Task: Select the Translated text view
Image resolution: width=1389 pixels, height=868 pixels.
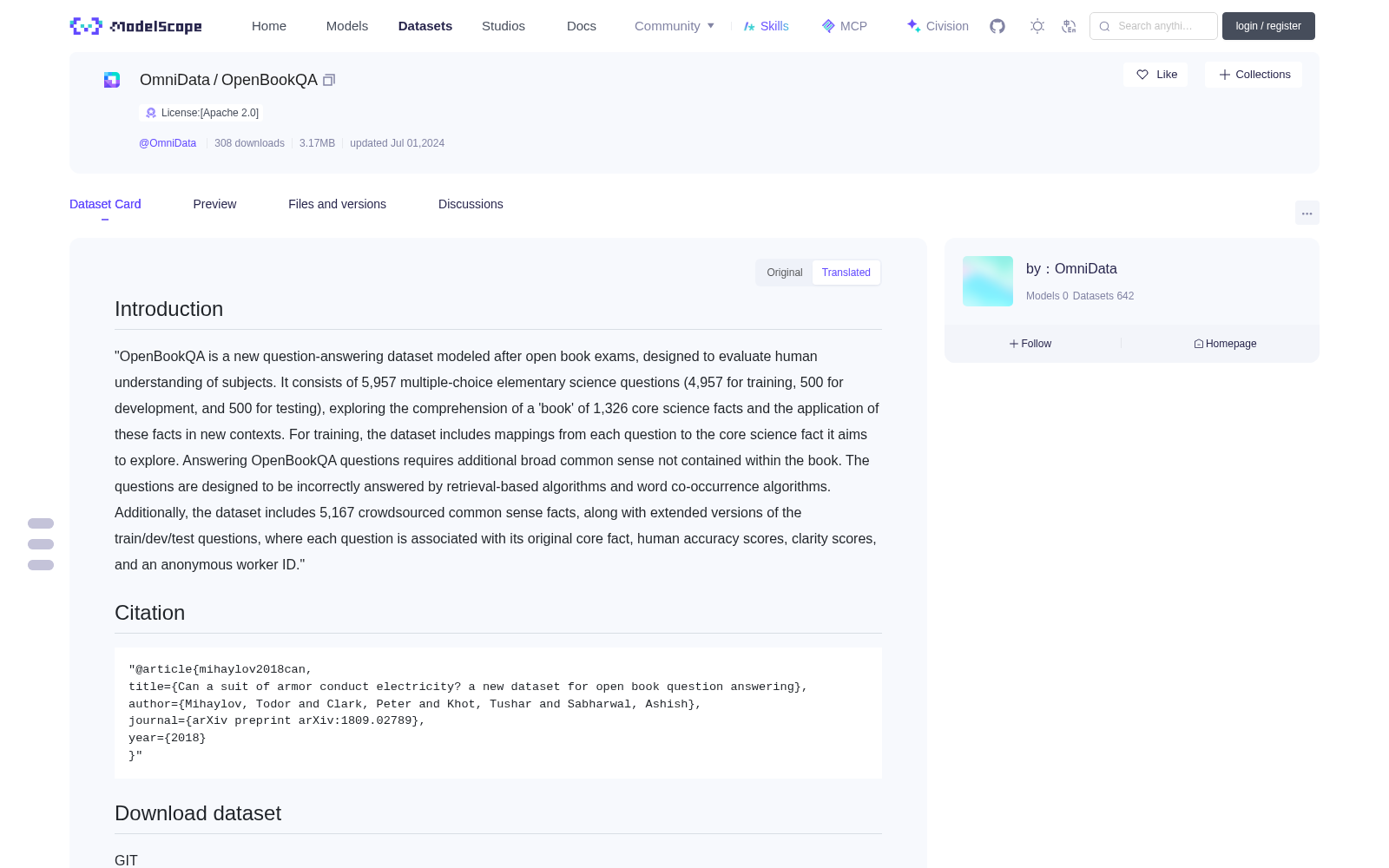Action: pos(846,273)
